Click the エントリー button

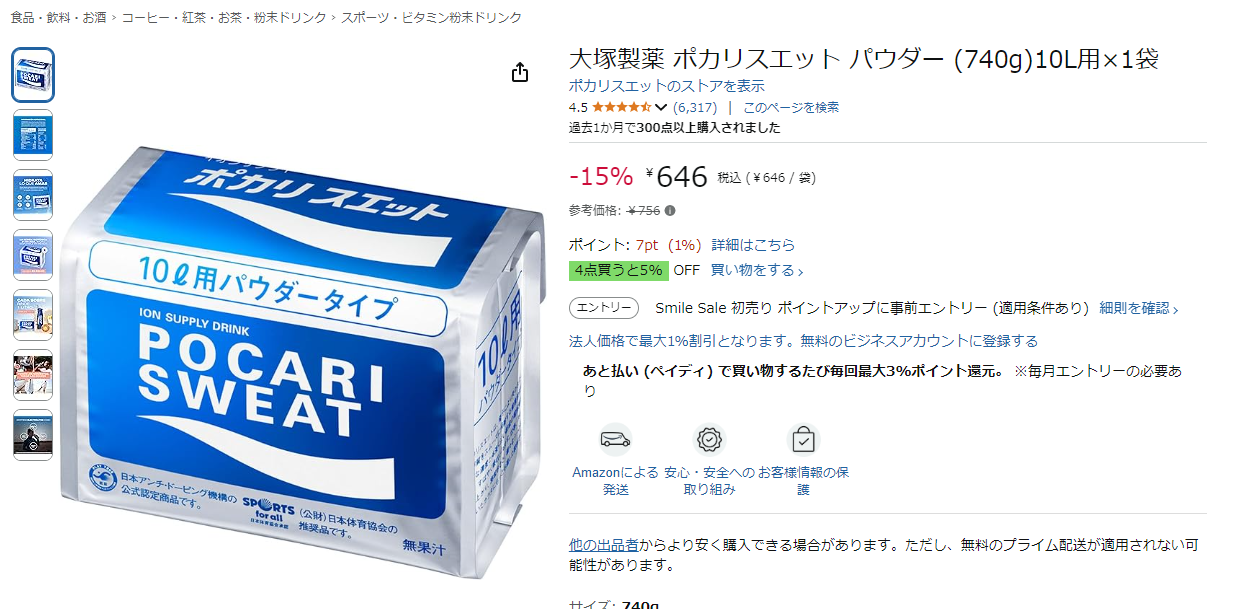click(604, 308)
